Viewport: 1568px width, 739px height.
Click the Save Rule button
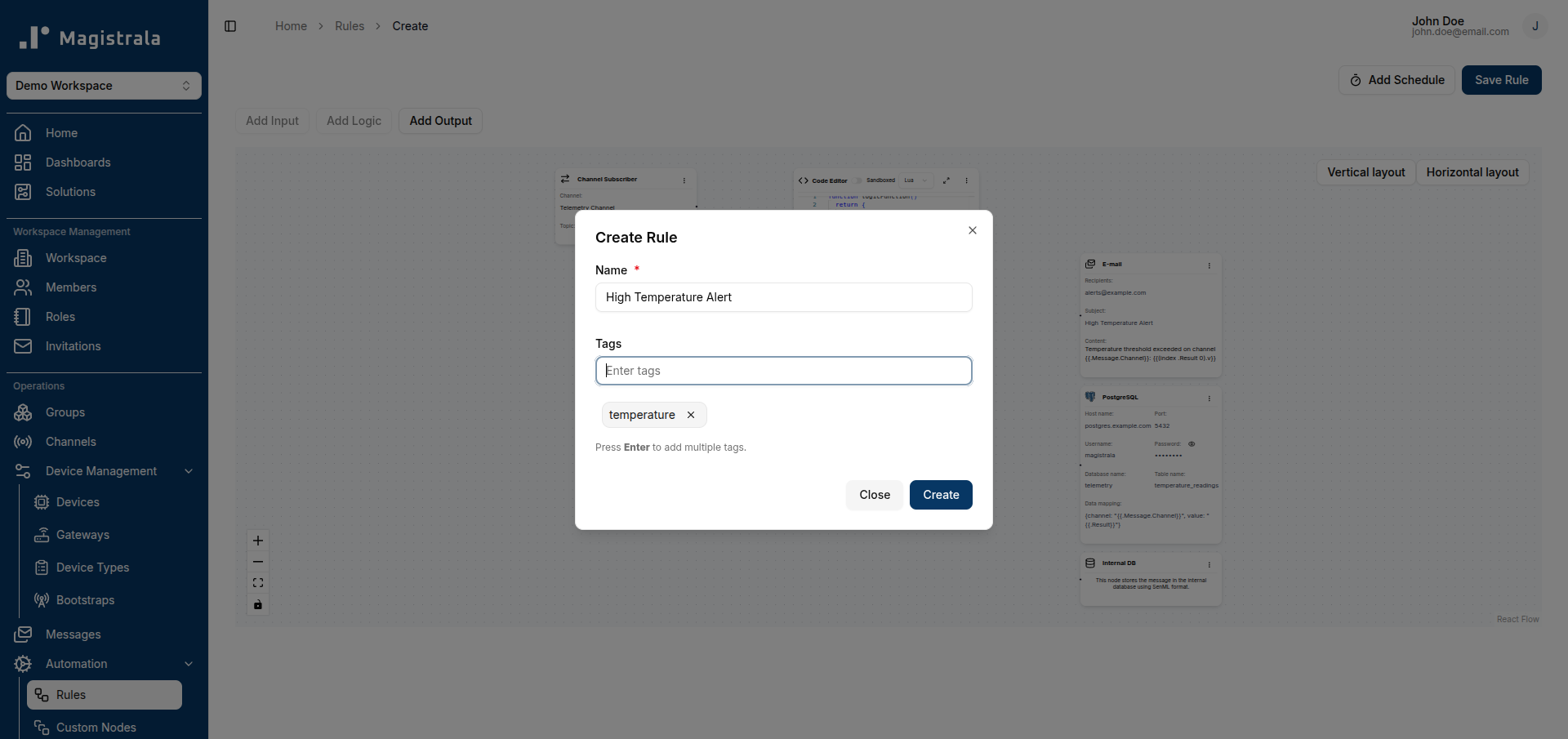[1501, 80]
